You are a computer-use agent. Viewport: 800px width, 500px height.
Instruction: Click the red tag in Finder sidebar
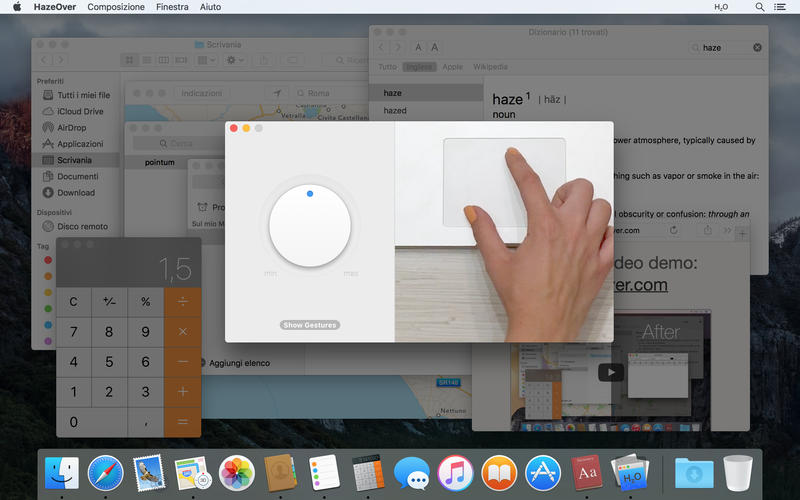tap(48, 260)
